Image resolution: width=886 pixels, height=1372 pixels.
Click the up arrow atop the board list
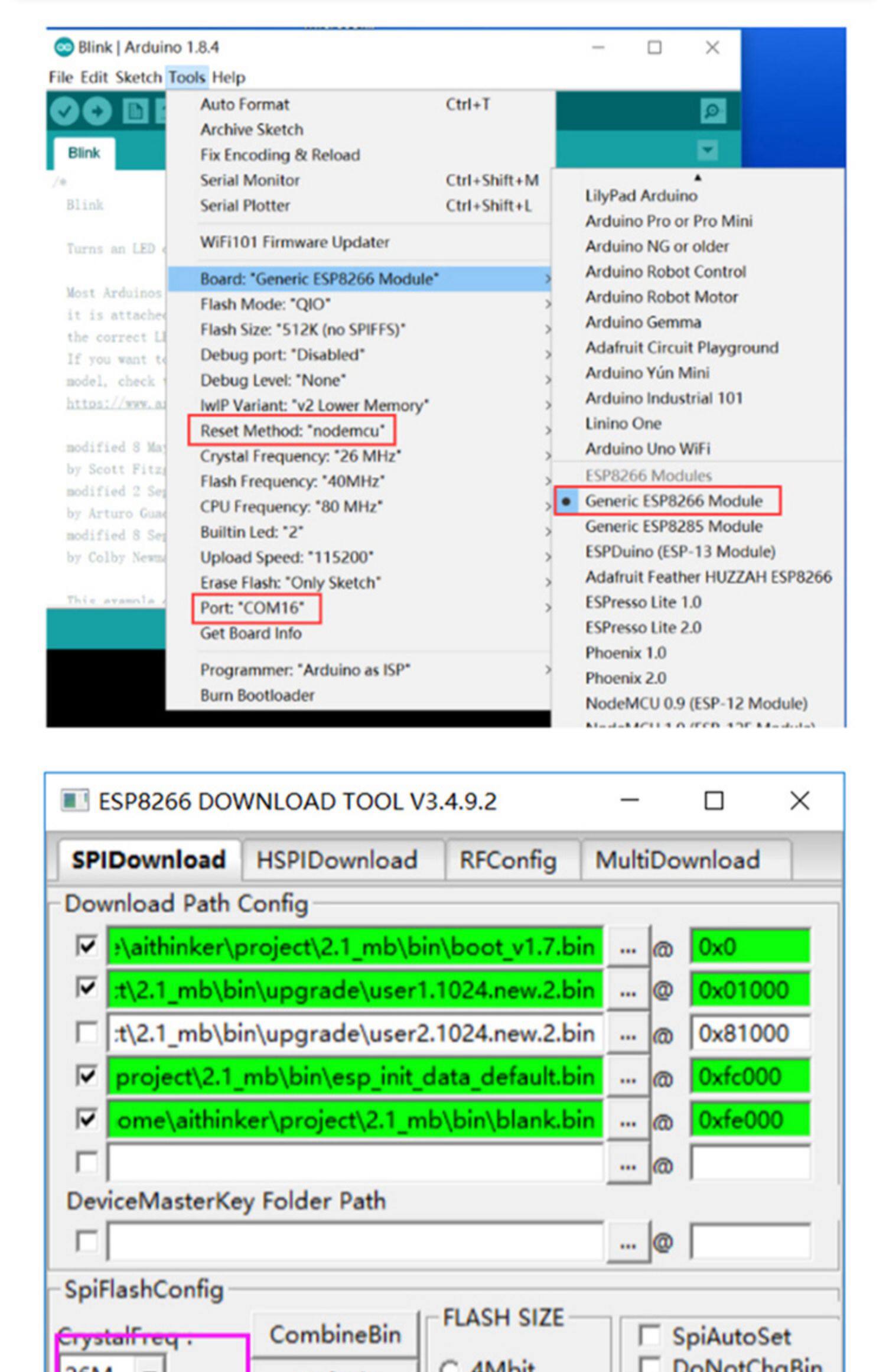[x=698, y=177]
